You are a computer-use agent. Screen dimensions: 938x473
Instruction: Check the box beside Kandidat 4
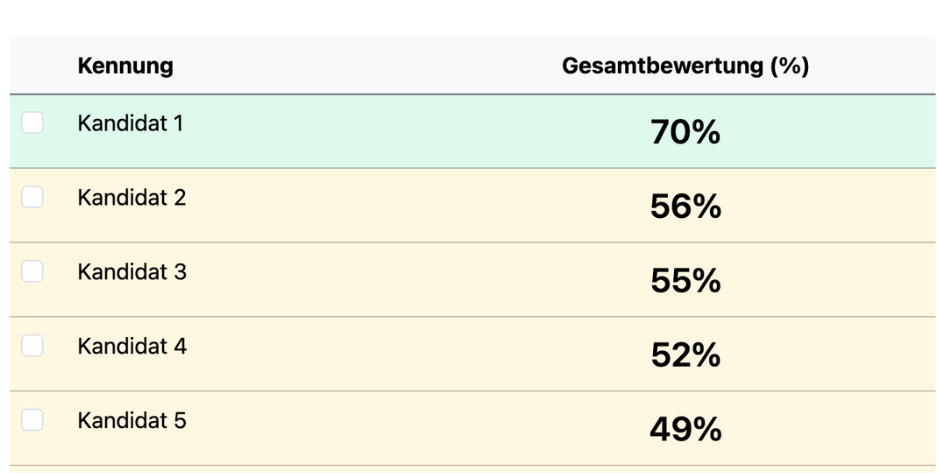pyautogui.click(x=32, y=346)
